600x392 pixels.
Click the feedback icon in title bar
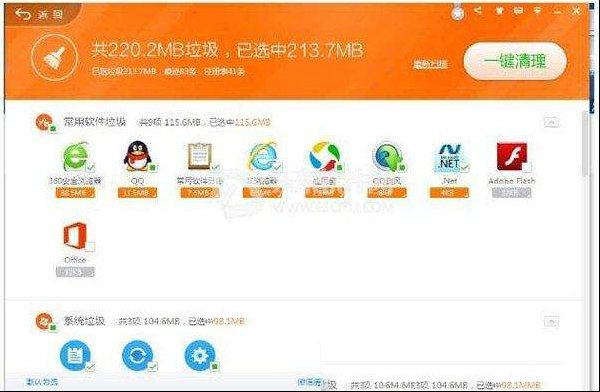coord(518,11)
